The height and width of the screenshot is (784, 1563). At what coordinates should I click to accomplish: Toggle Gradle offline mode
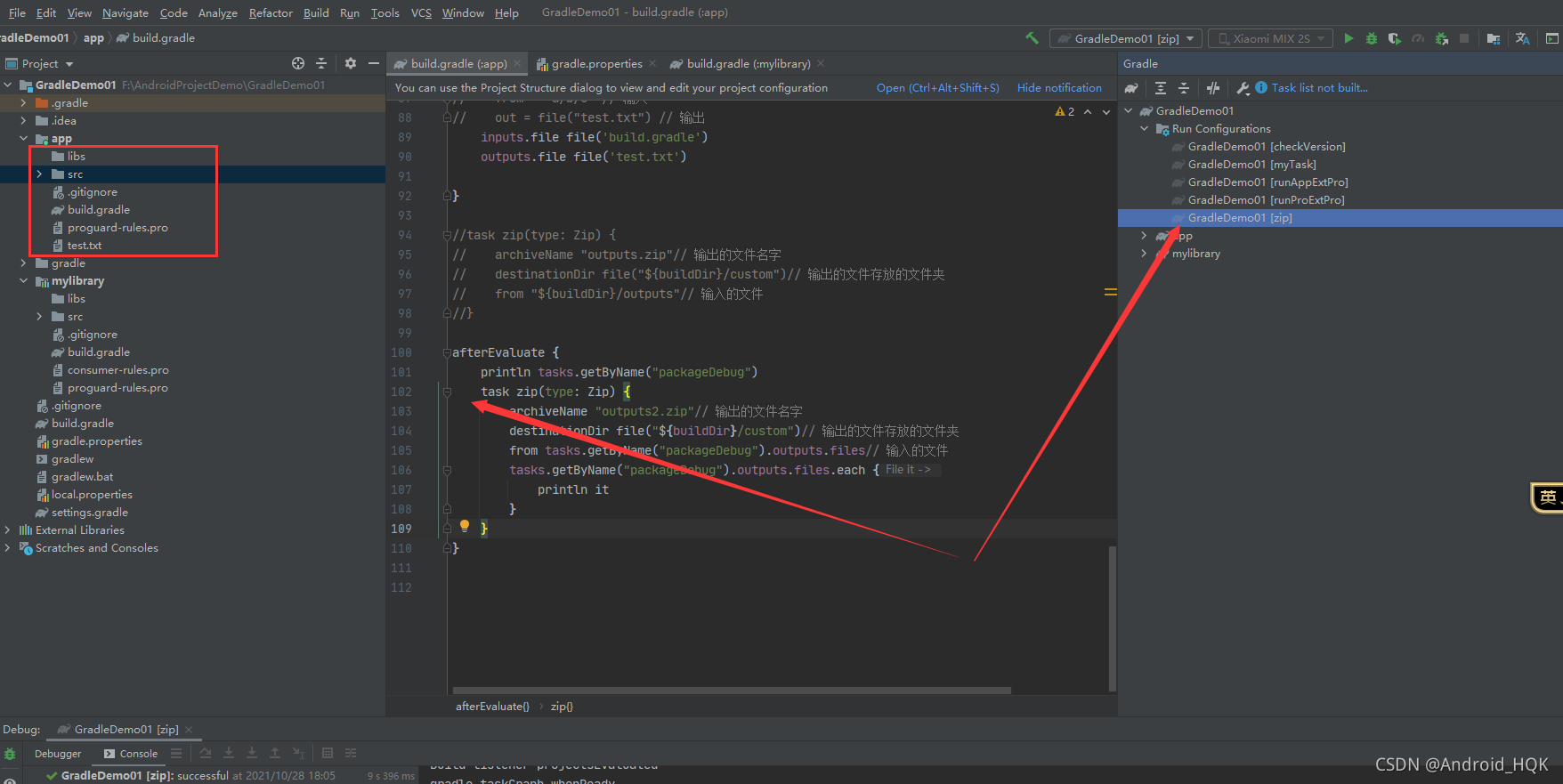click(x=1213, y=88)
